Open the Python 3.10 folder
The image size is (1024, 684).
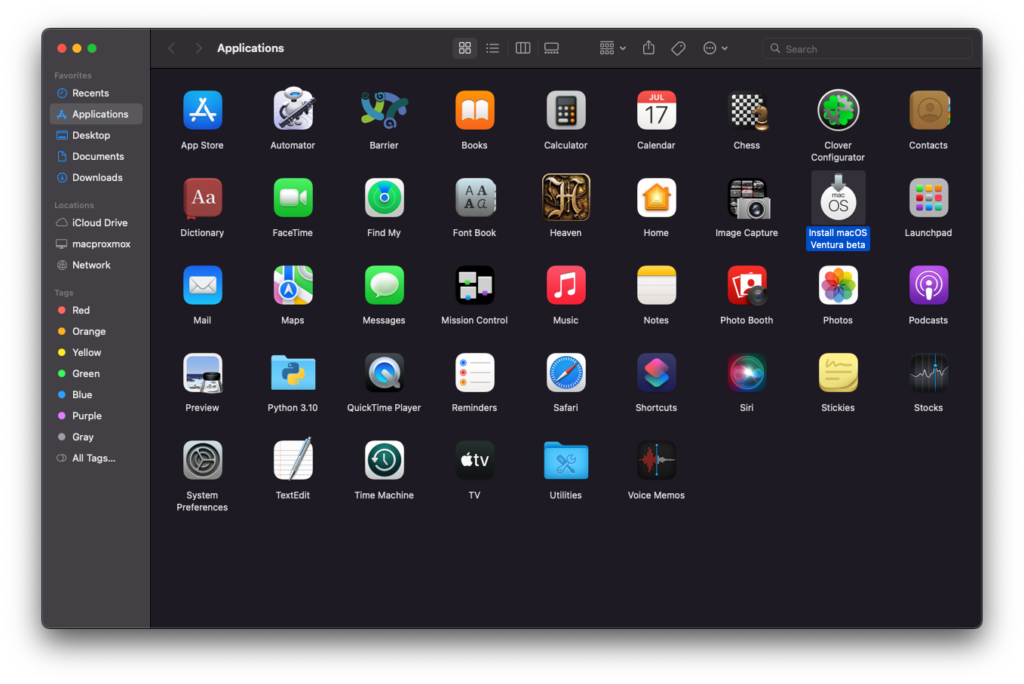pyautogui.click(x=293, y=372)
